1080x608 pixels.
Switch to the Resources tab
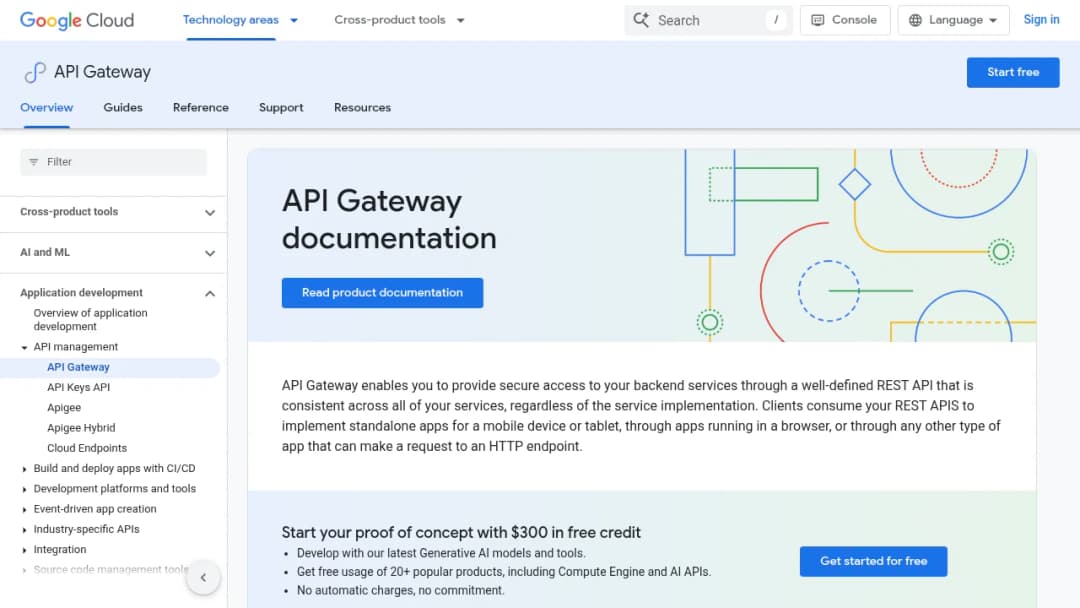[x=362, y=107]
